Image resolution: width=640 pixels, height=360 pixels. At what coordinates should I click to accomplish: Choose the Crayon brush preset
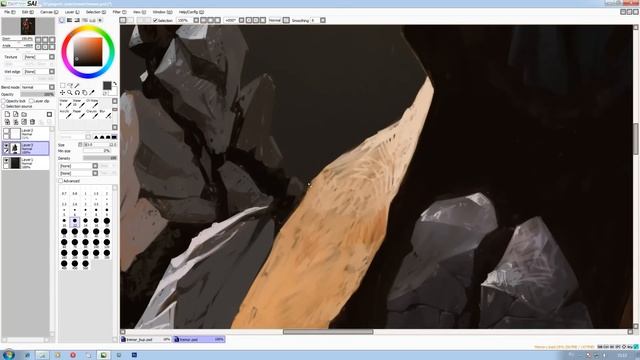pos(91,114)
